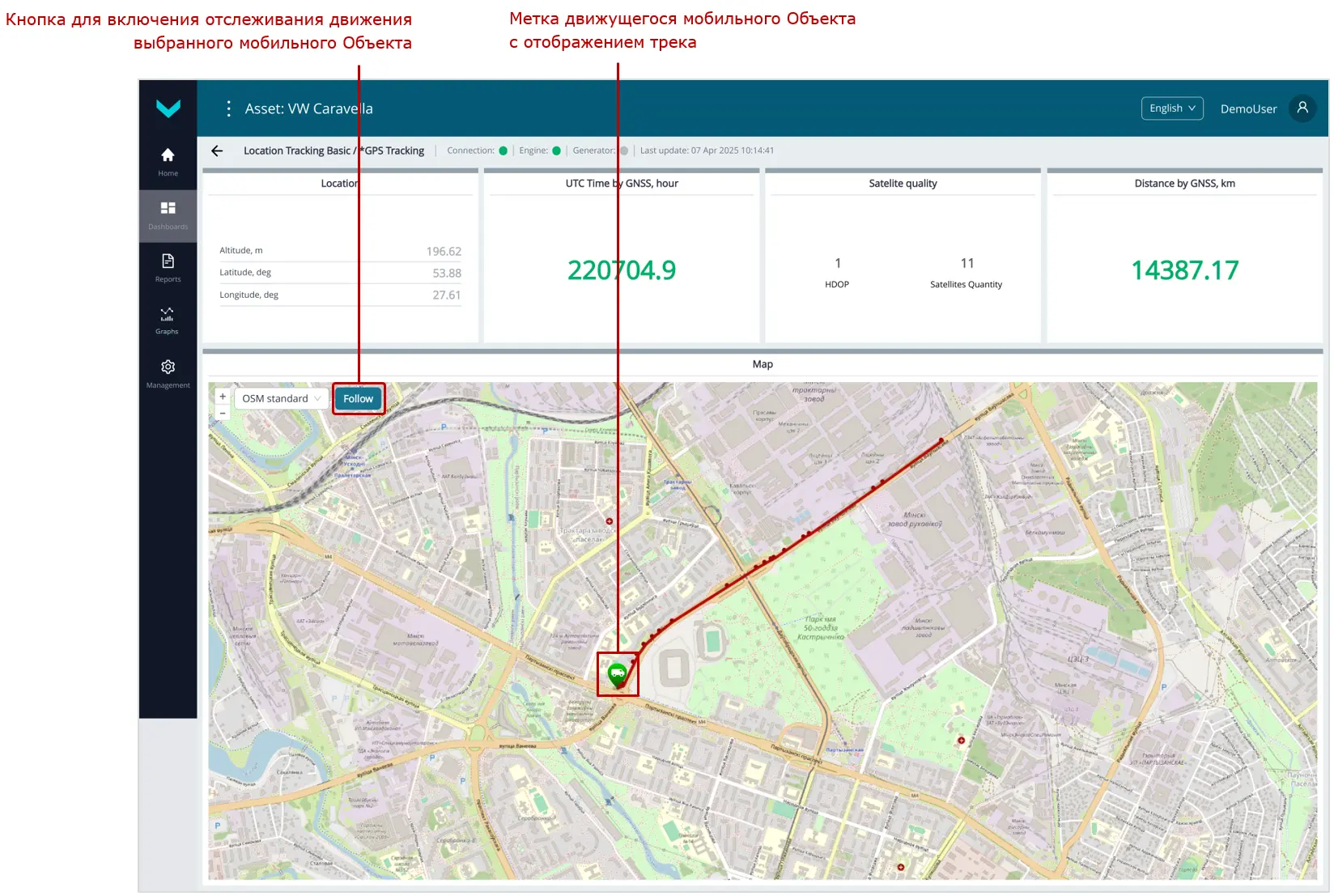Enable Follow mode for the tracked asset
Screen dimensions: 1334x896
[359, 398]
